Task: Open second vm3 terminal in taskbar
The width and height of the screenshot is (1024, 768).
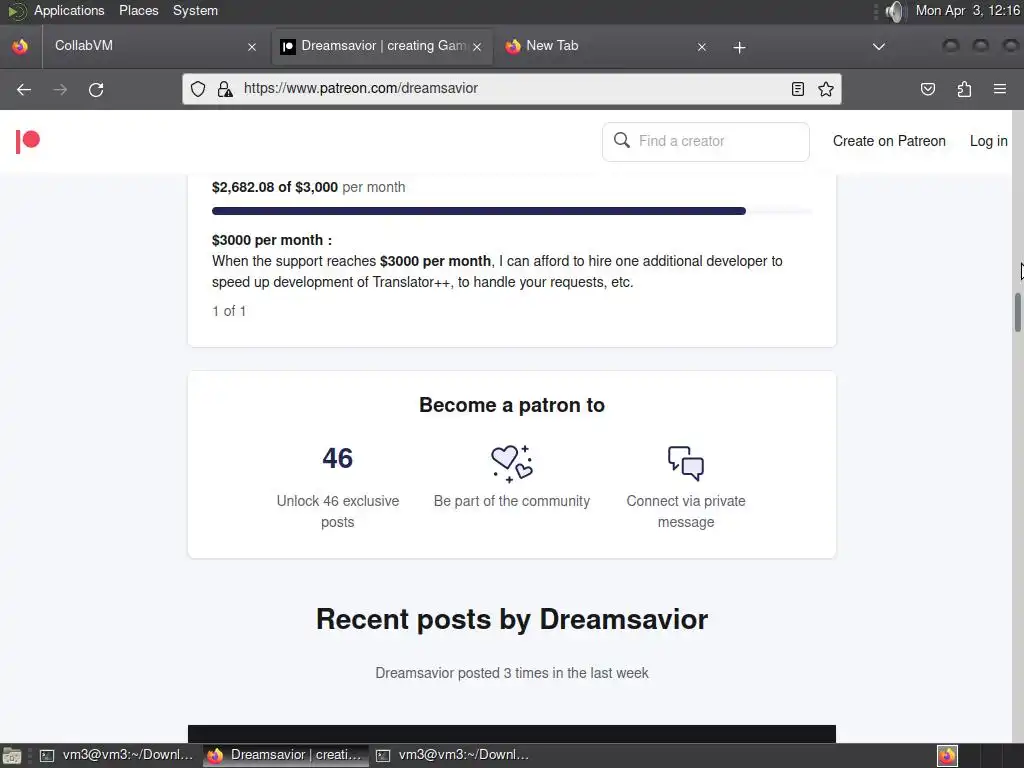Action: tap(453, 755)
